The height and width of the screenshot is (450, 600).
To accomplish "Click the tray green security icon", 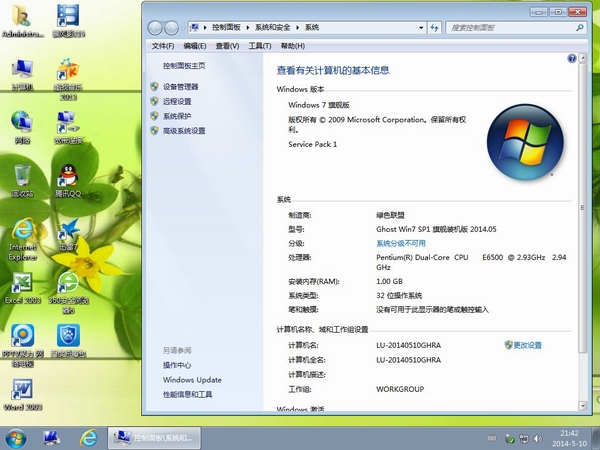I will click(x=509, y=439).
